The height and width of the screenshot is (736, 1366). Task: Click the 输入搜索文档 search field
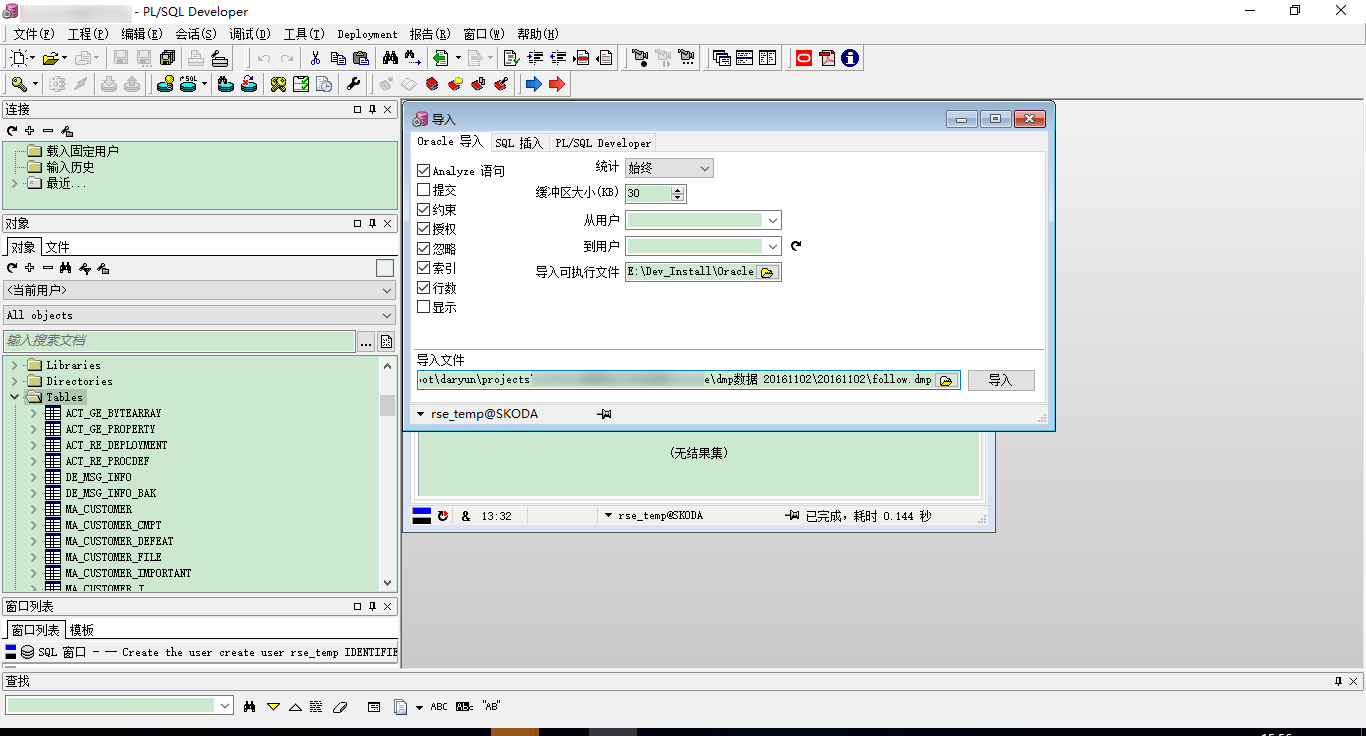click(x=180, y=341)
